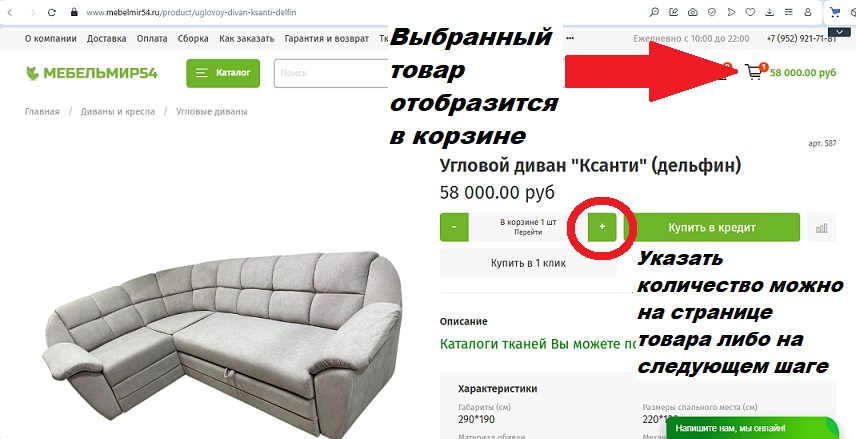Open browser downloads arrow icon

click(x=769, y=12)
